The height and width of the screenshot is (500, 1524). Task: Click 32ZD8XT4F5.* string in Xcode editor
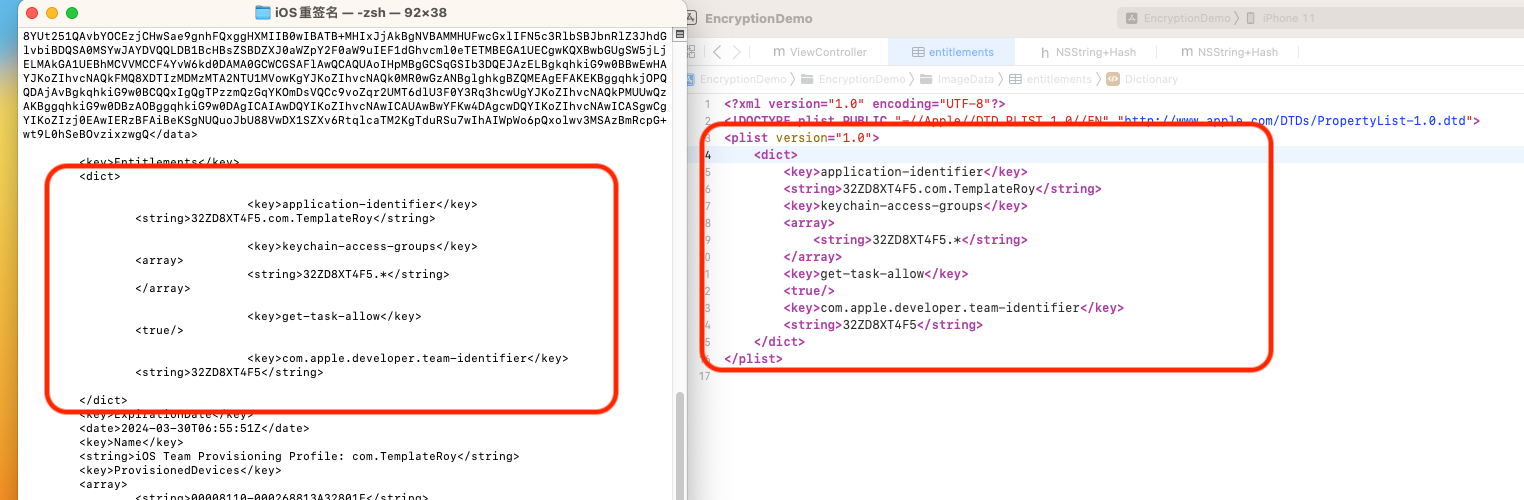tap(921, 240)
